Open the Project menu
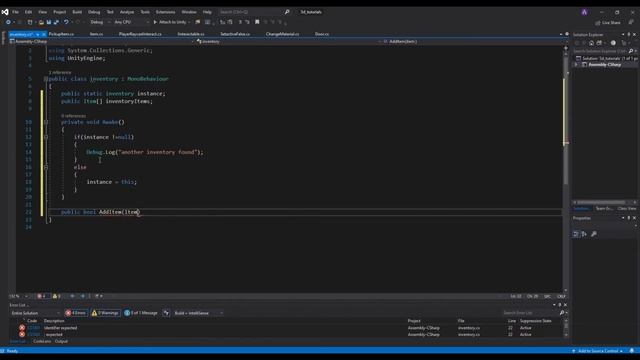This screenshot has width=640, height=360. [x=59, y=12]
